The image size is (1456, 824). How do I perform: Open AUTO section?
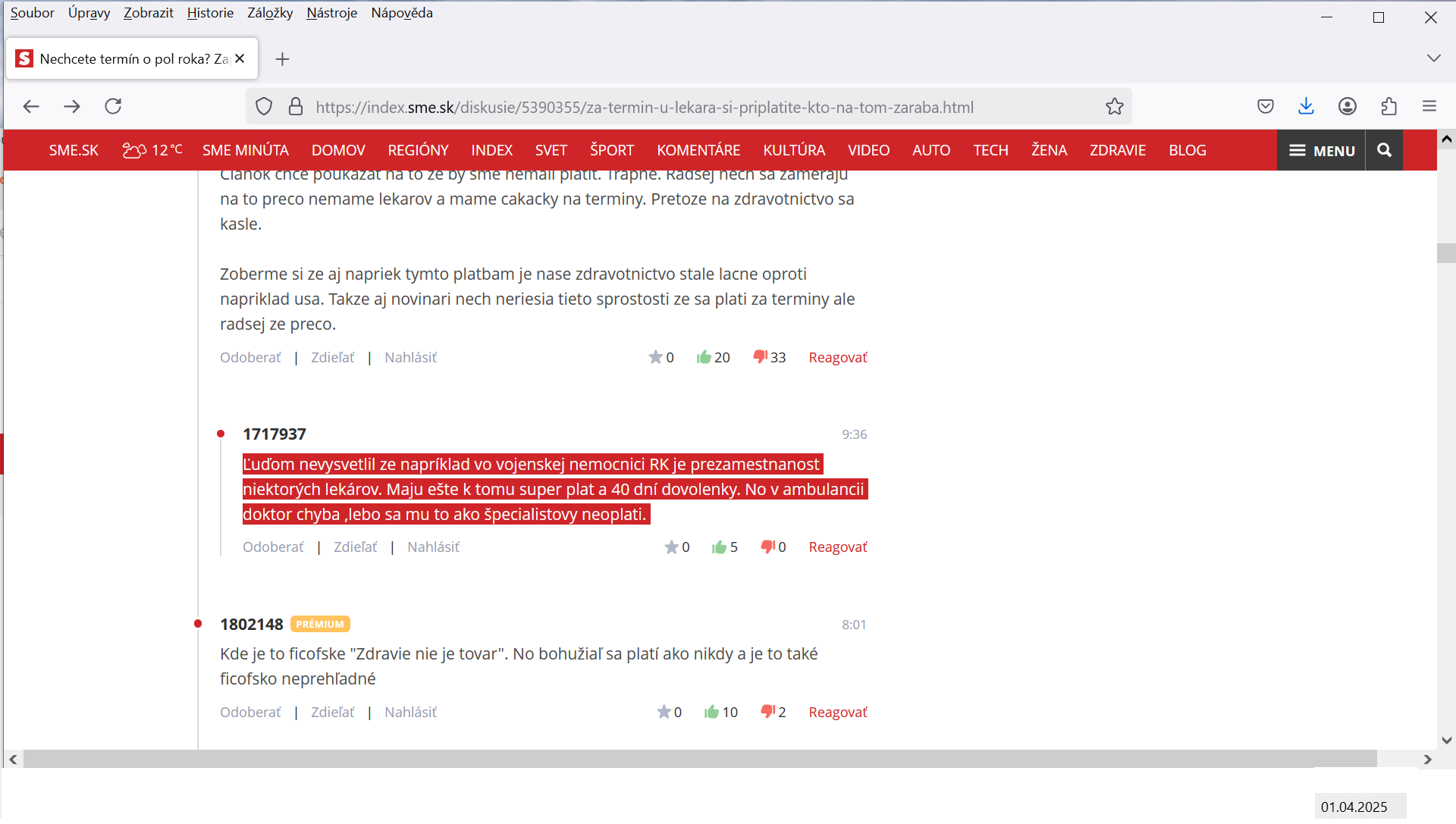point(930,150)
